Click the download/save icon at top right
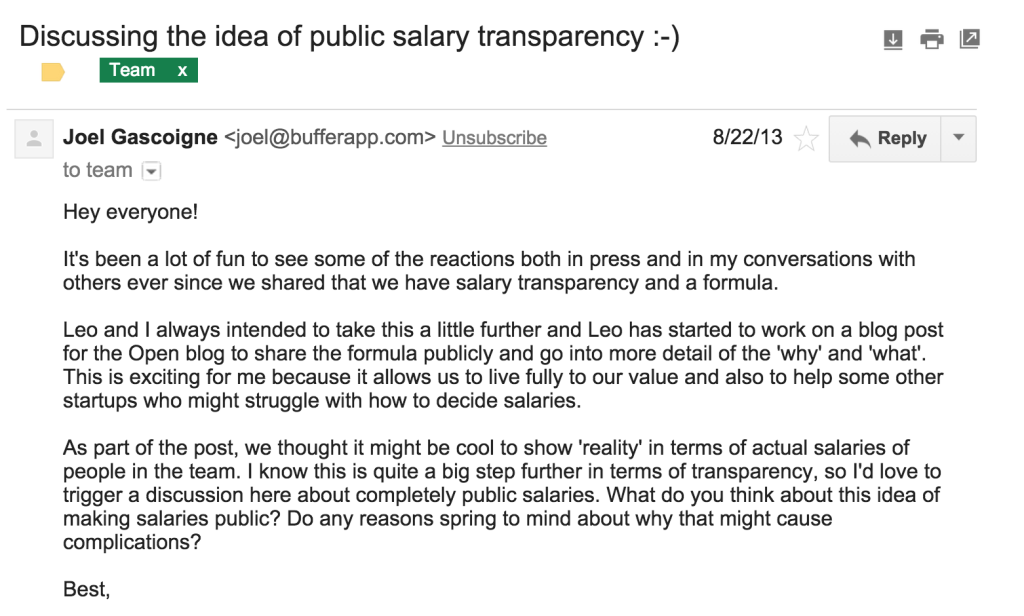 [893, 39]
